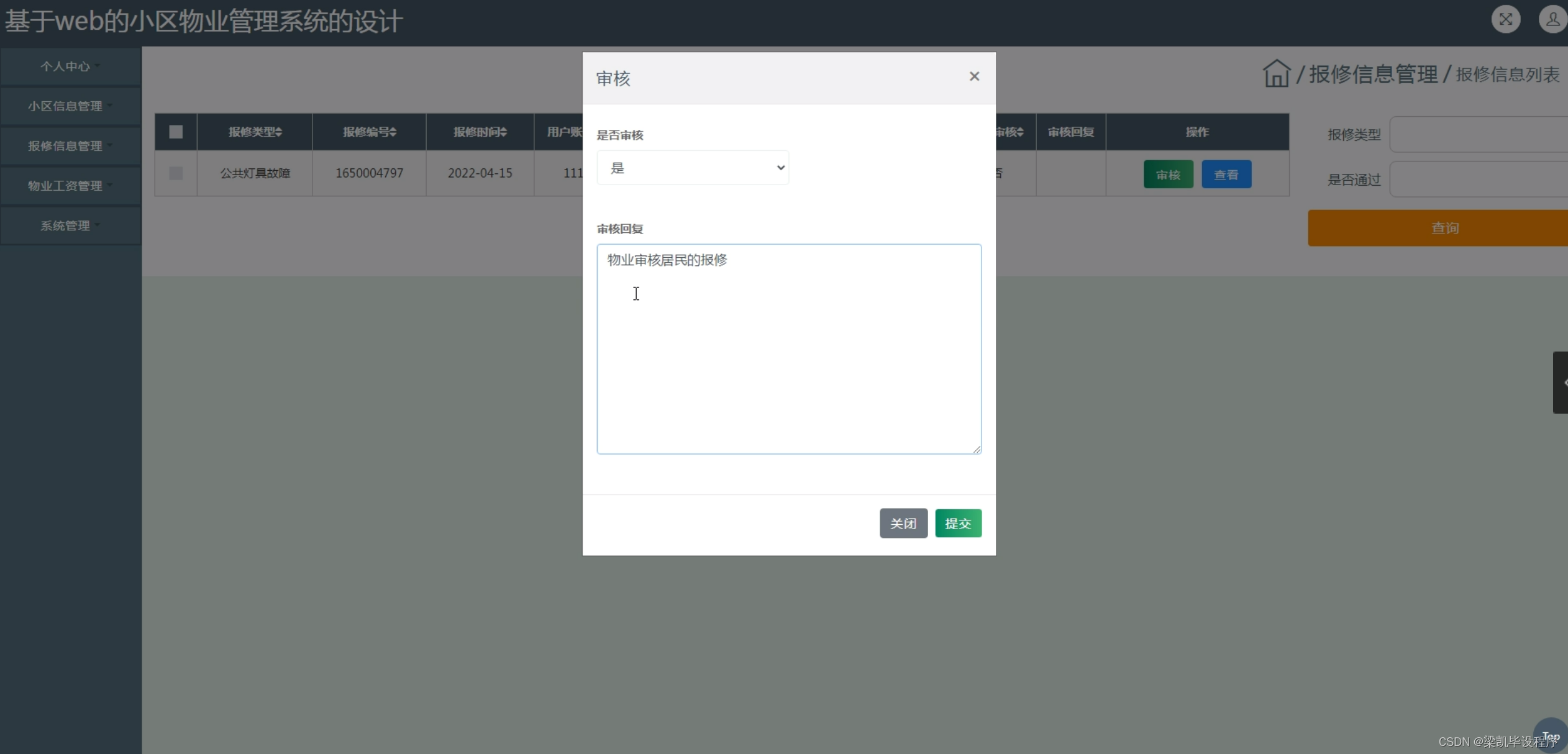Open the 是否审核 dropdown
This screenshot has height=754, width=1568.
(x=693, y=168)
